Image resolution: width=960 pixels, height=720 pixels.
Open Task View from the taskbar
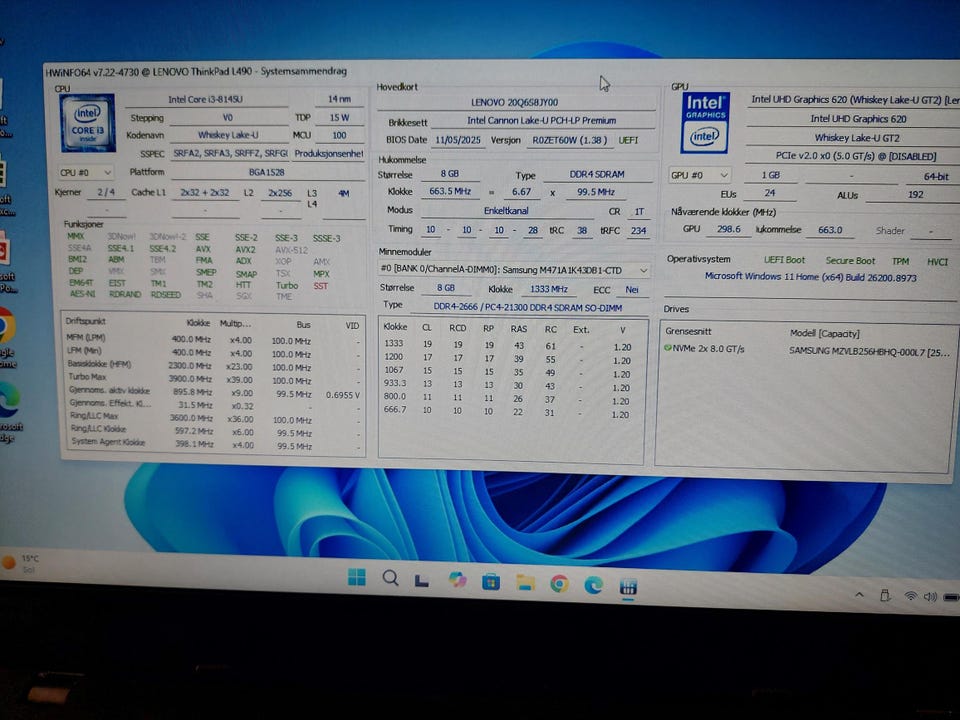421,580
